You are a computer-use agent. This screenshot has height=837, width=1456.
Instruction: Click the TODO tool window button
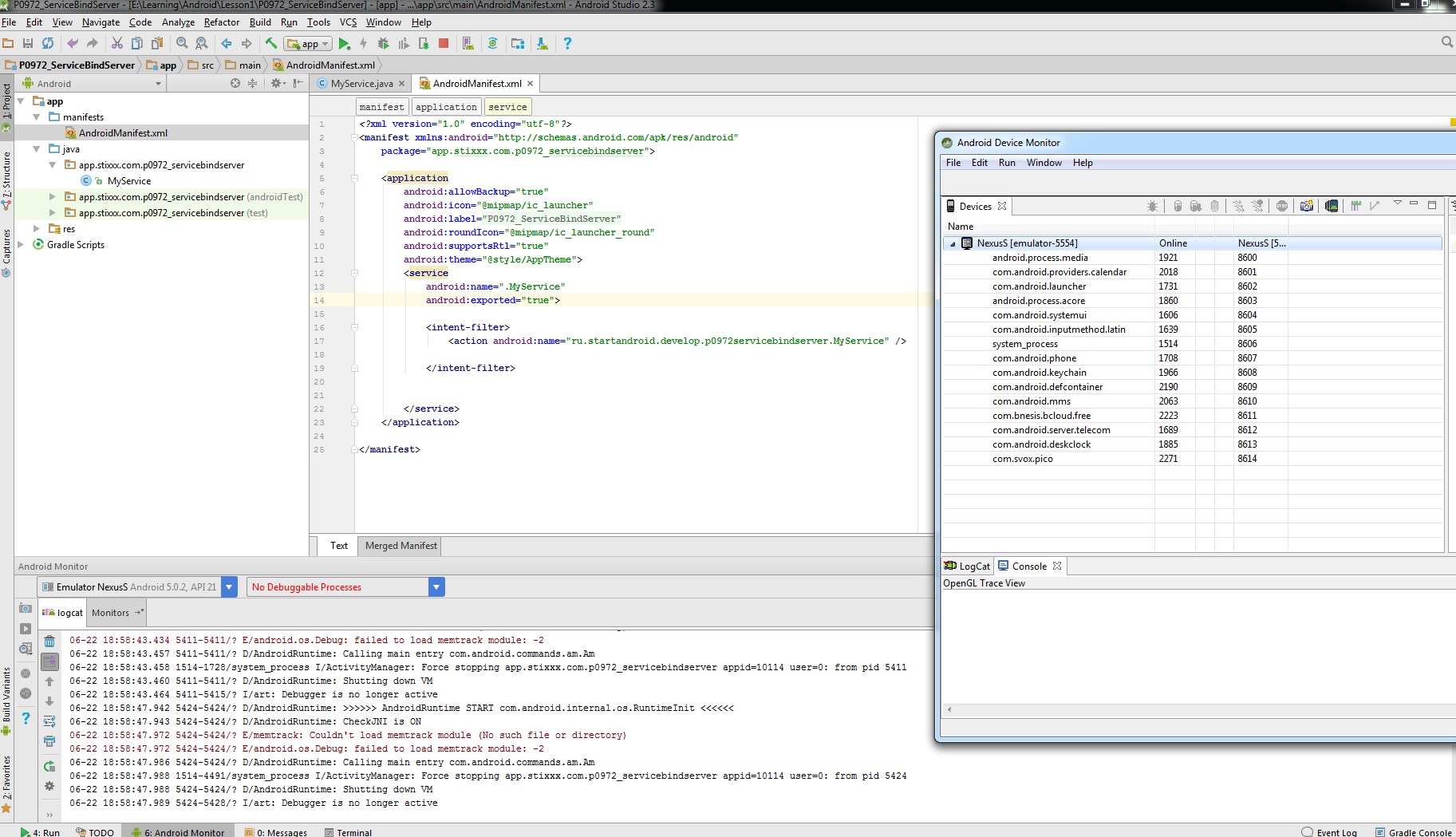tap(95, 831)
